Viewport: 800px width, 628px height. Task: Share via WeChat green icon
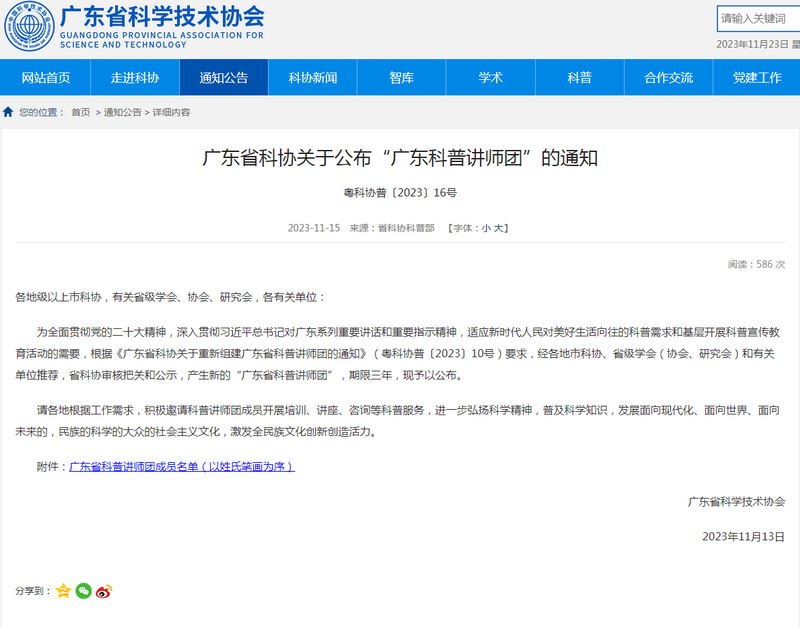coord(84,591)
